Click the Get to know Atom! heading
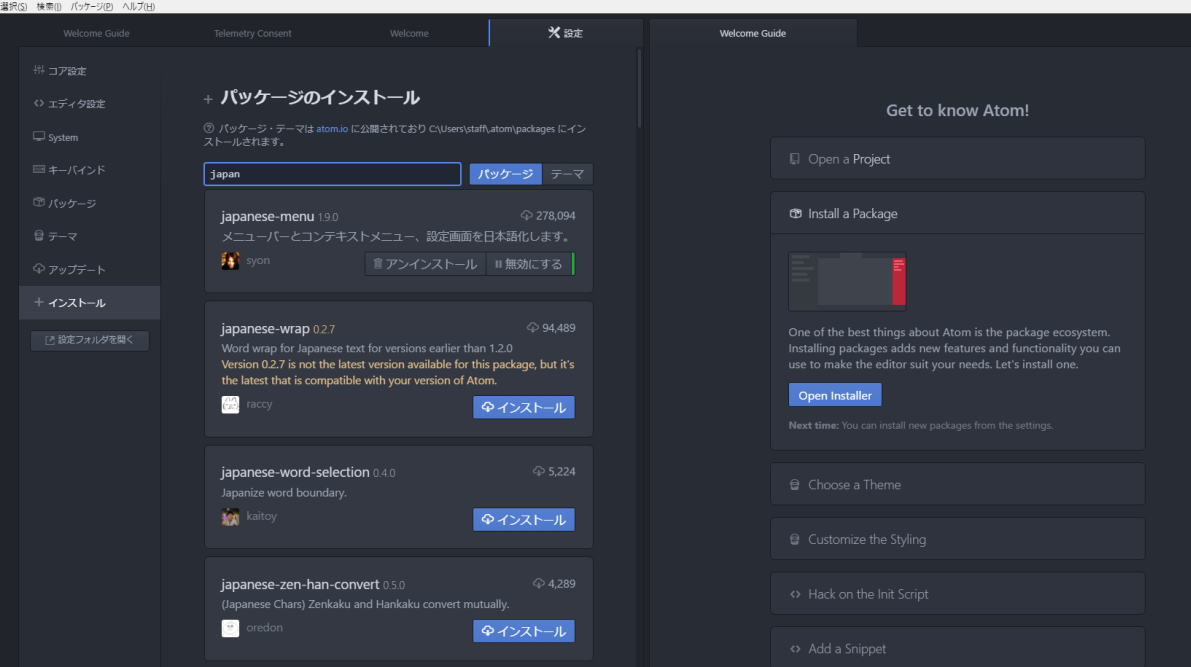The height and width of the screenshot is (667, 1191). (957, 110)
